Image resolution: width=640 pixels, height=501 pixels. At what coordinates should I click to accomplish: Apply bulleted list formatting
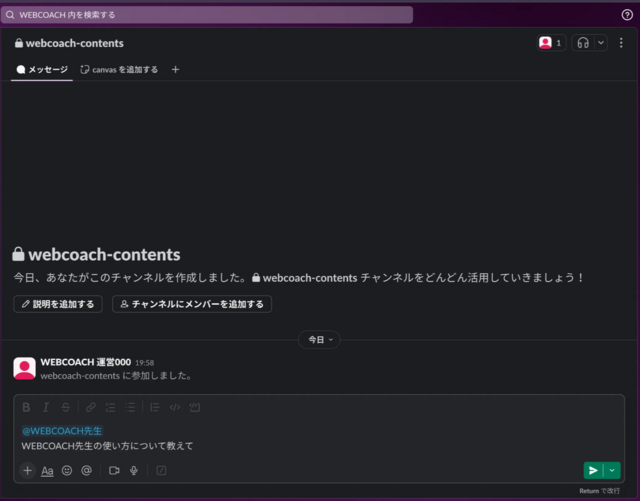click(130, 407)
